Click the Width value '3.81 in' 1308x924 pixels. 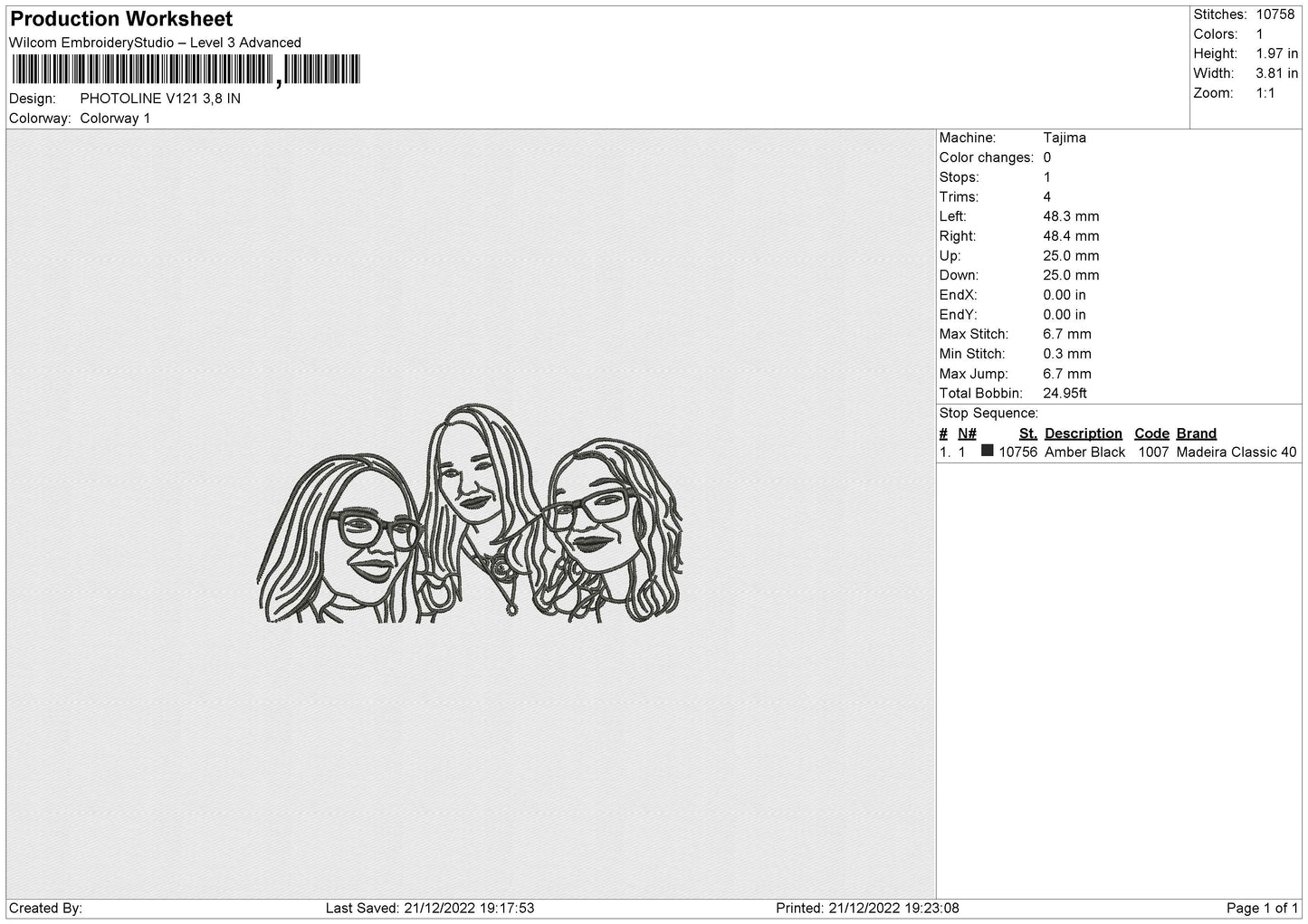(1277, 74)
